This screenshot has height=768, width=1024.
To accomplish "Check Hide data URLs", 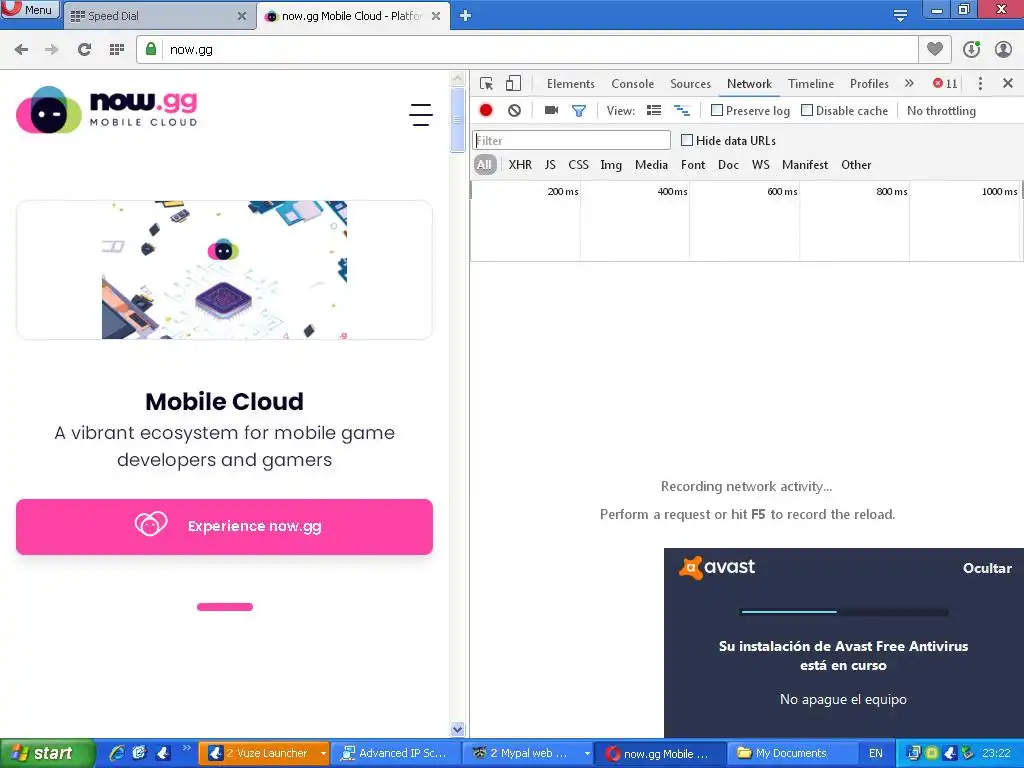I will click(686, 140).
